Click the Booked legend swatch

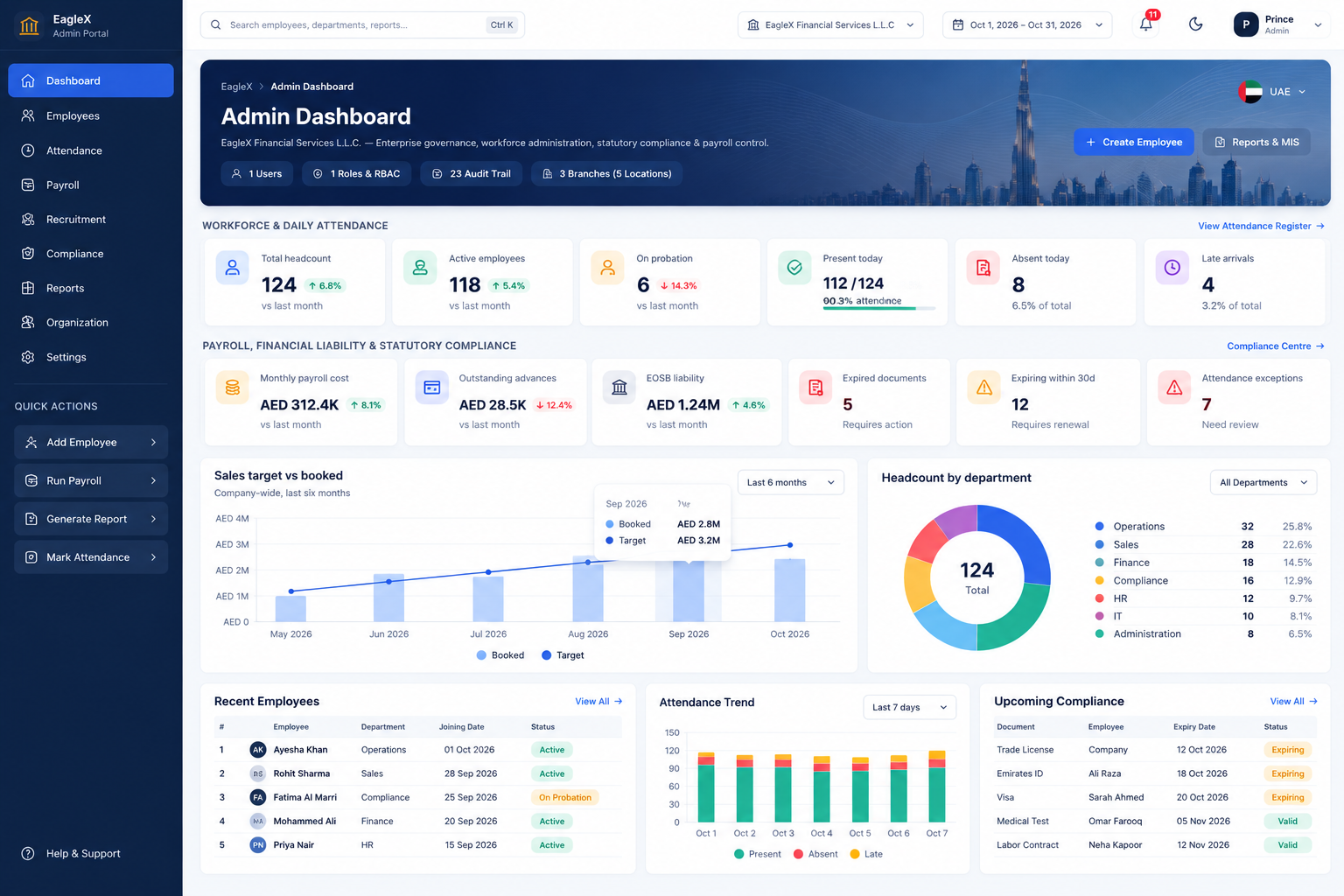point(481,655)
